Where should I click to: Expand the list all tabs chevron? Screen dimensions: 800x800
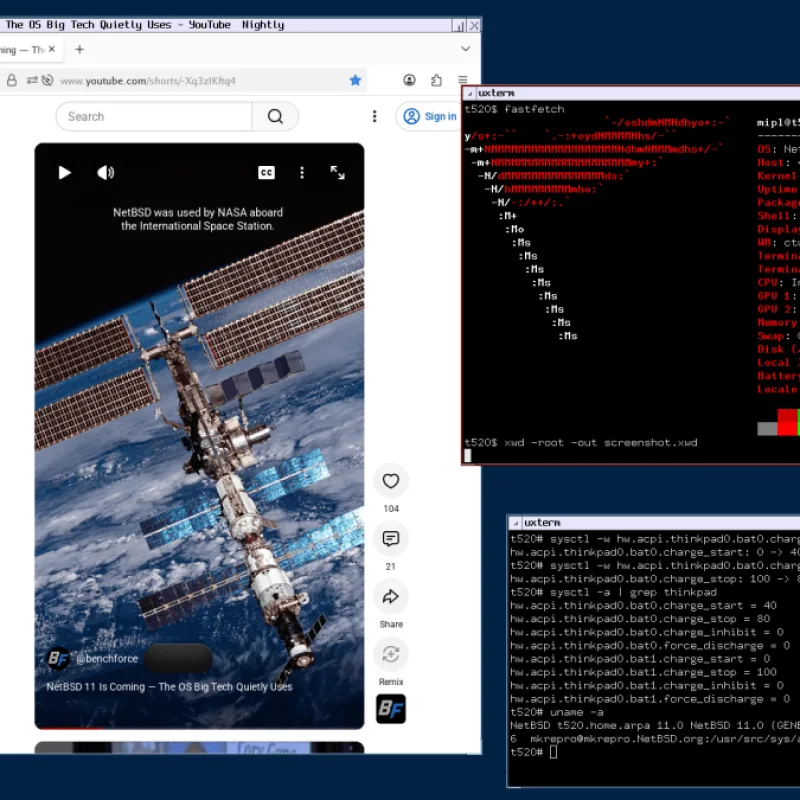coord(465,49)
